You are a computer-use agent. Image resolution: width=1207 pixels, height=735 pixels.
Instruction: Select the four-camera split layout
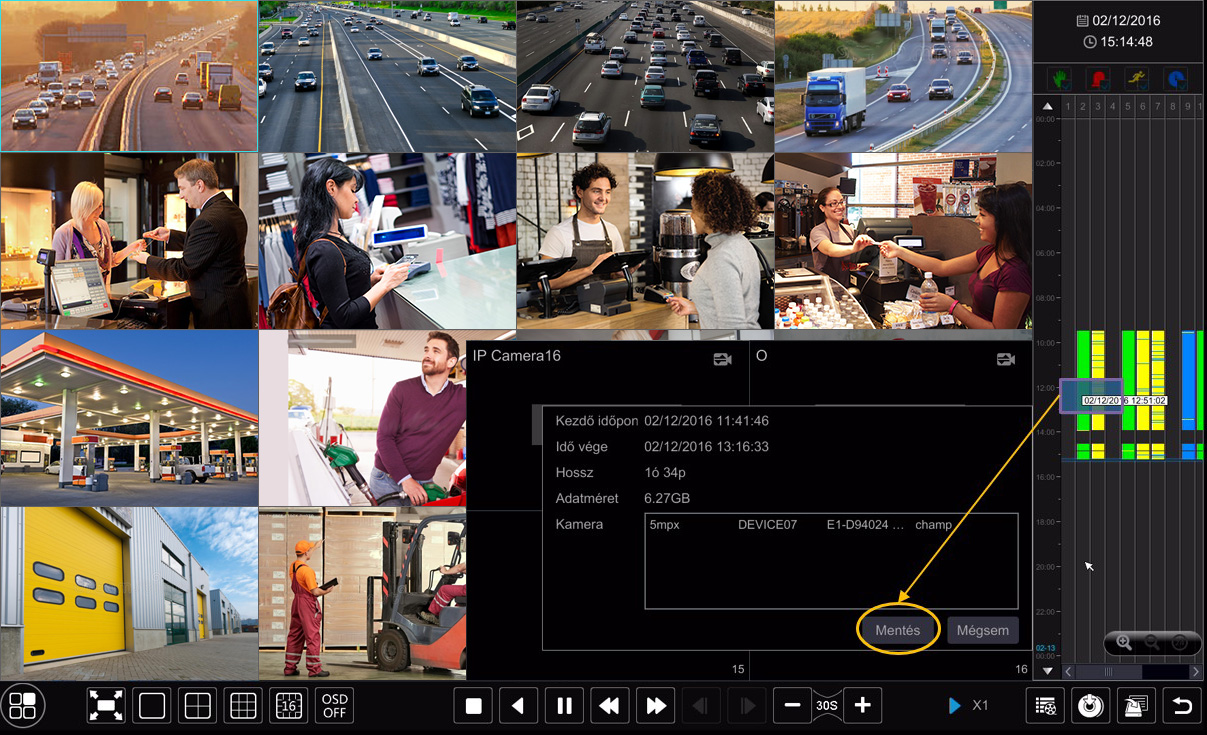click(x=198, y=706)
